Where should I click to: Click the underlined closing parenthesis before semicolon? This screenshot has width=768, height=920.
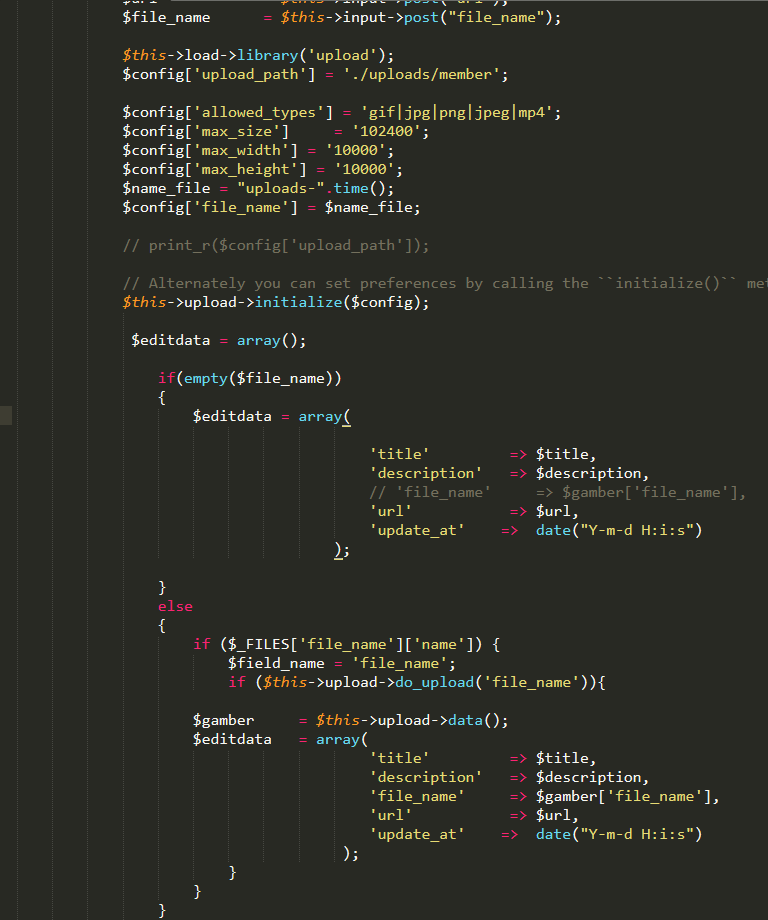338,550
